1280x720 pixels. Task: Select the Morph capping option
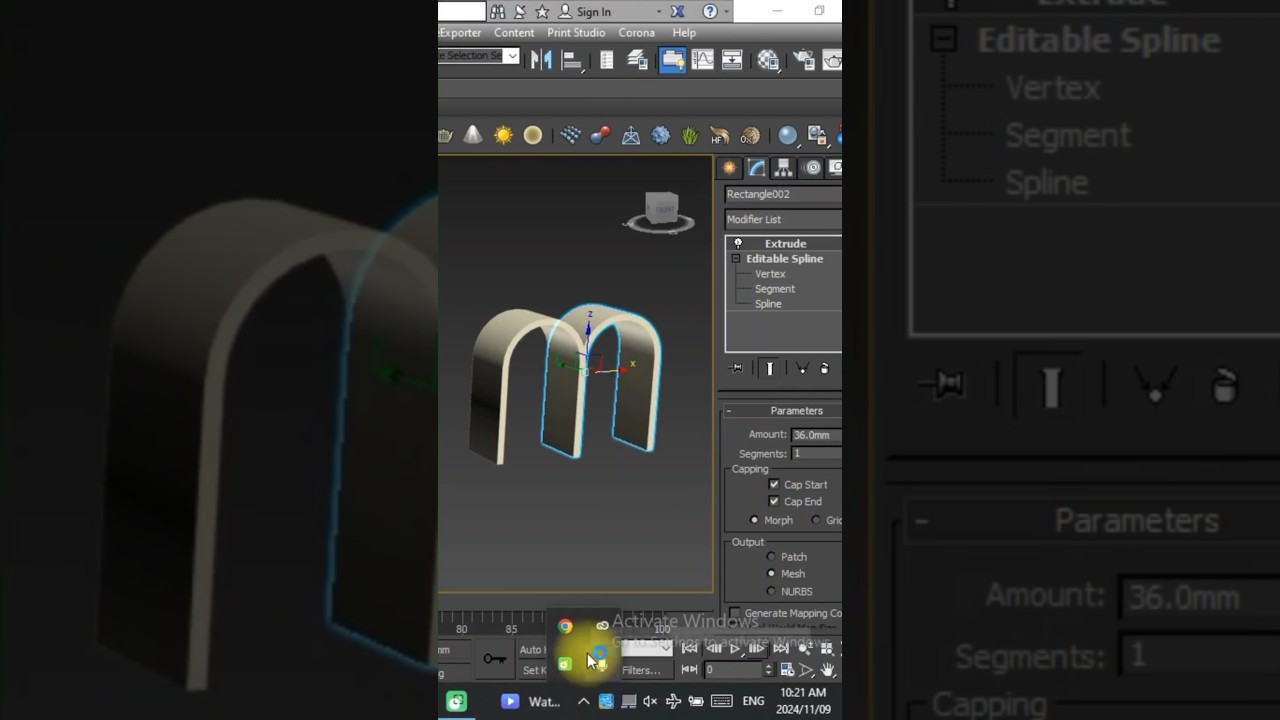click(x=755, y=520)
